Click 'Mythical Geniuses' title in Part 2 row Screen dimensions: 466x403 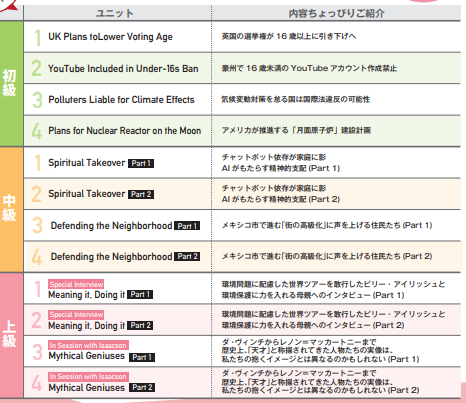point(87,388)
